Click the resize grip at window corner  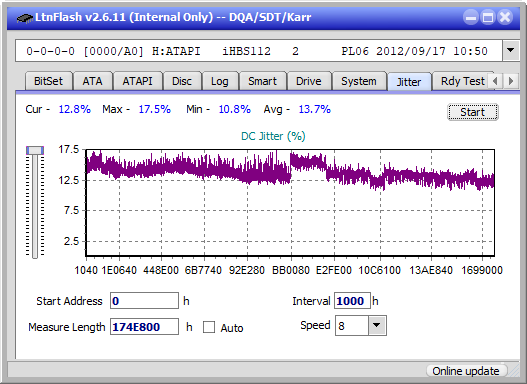[513, 372]
